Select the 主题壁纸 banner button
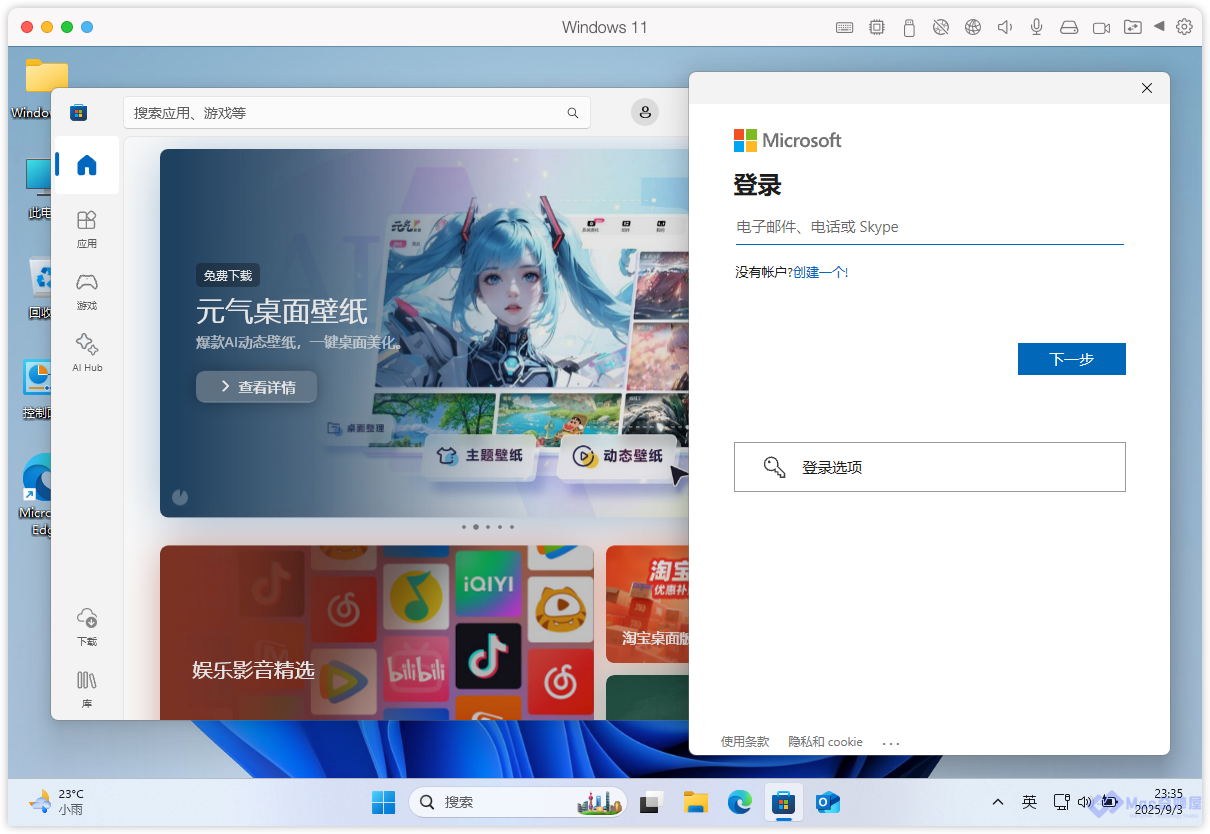This screenshot has width=1210, height=834. (x=480, y=456)
